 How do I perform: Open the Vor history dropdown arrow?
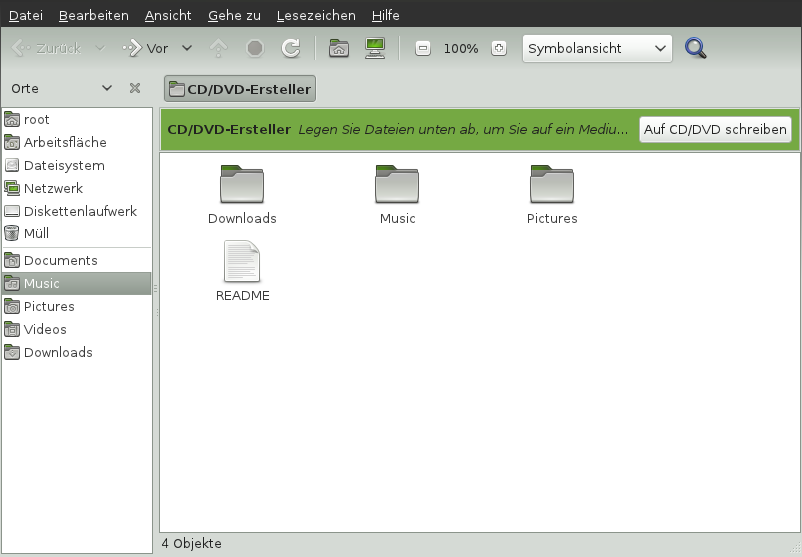point(187,48)
